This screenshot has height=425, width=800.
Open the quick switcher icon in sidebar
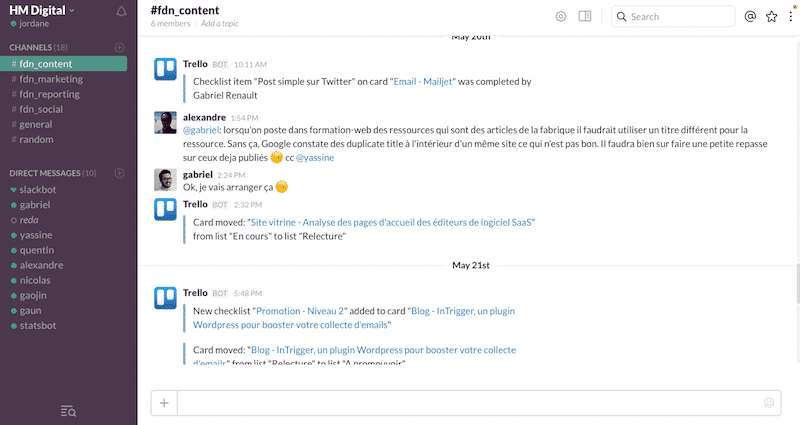68,411
